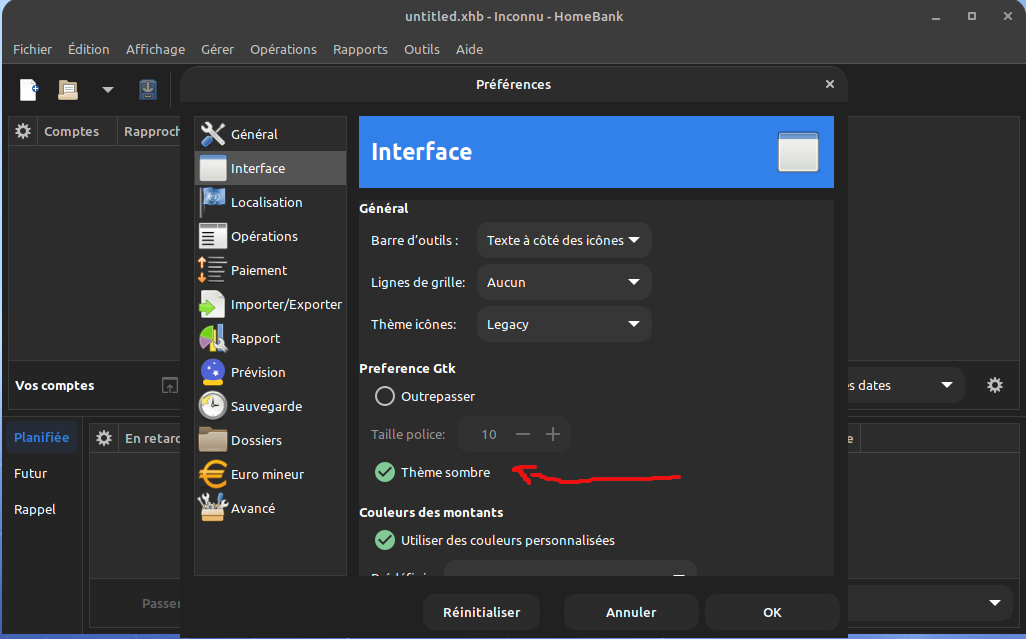
Task: Increase Taille police with plus button
Action: point(553,434)
